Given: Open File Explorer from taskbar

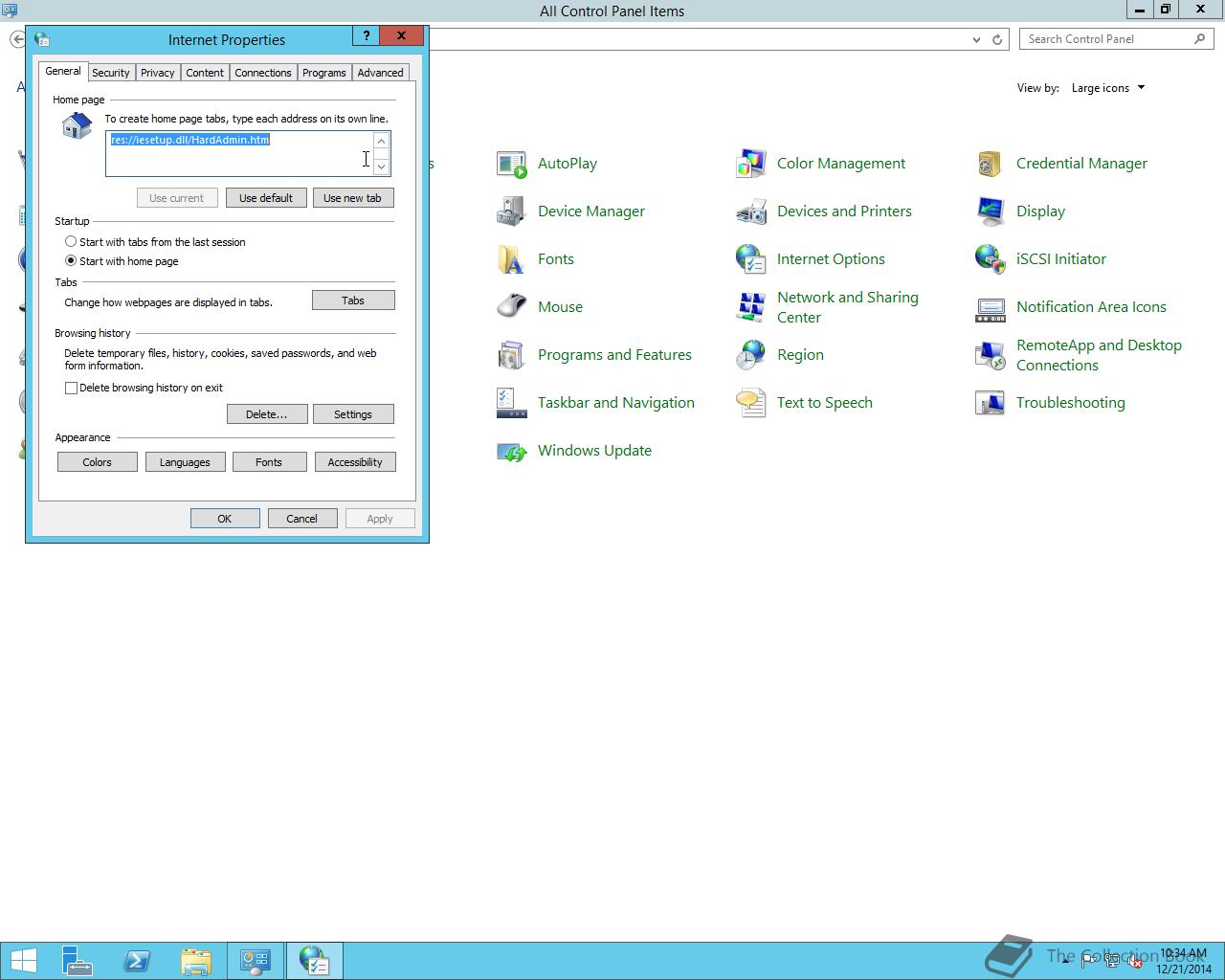Looking at the screenshot, I should click(196, 961).
